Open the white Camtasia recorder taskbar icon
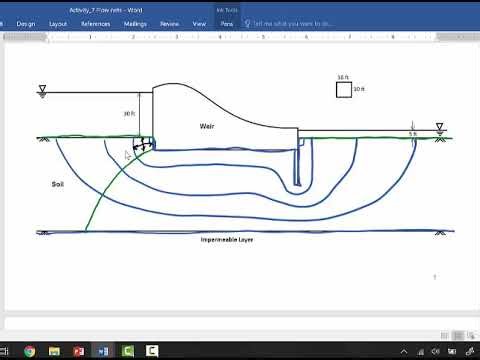 [x=152, y=351]
